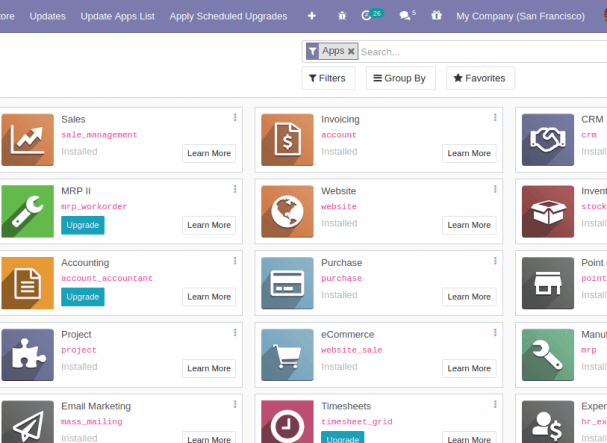Open the Group By dropdown
This screenshot has width=607, height=443.
pyautogui.click(x=400, y=78)
